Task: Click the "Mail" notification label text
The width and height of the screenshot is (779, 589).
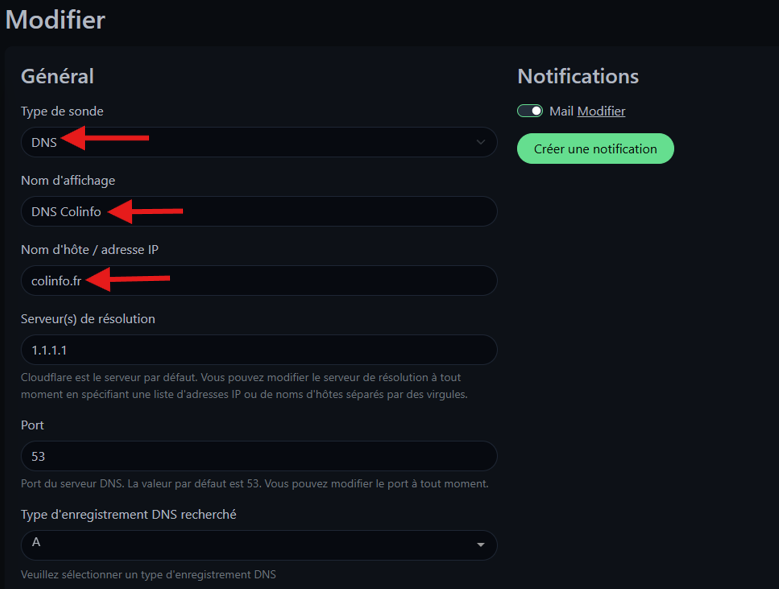Action: pyautogui.click(x=561, y=111)
